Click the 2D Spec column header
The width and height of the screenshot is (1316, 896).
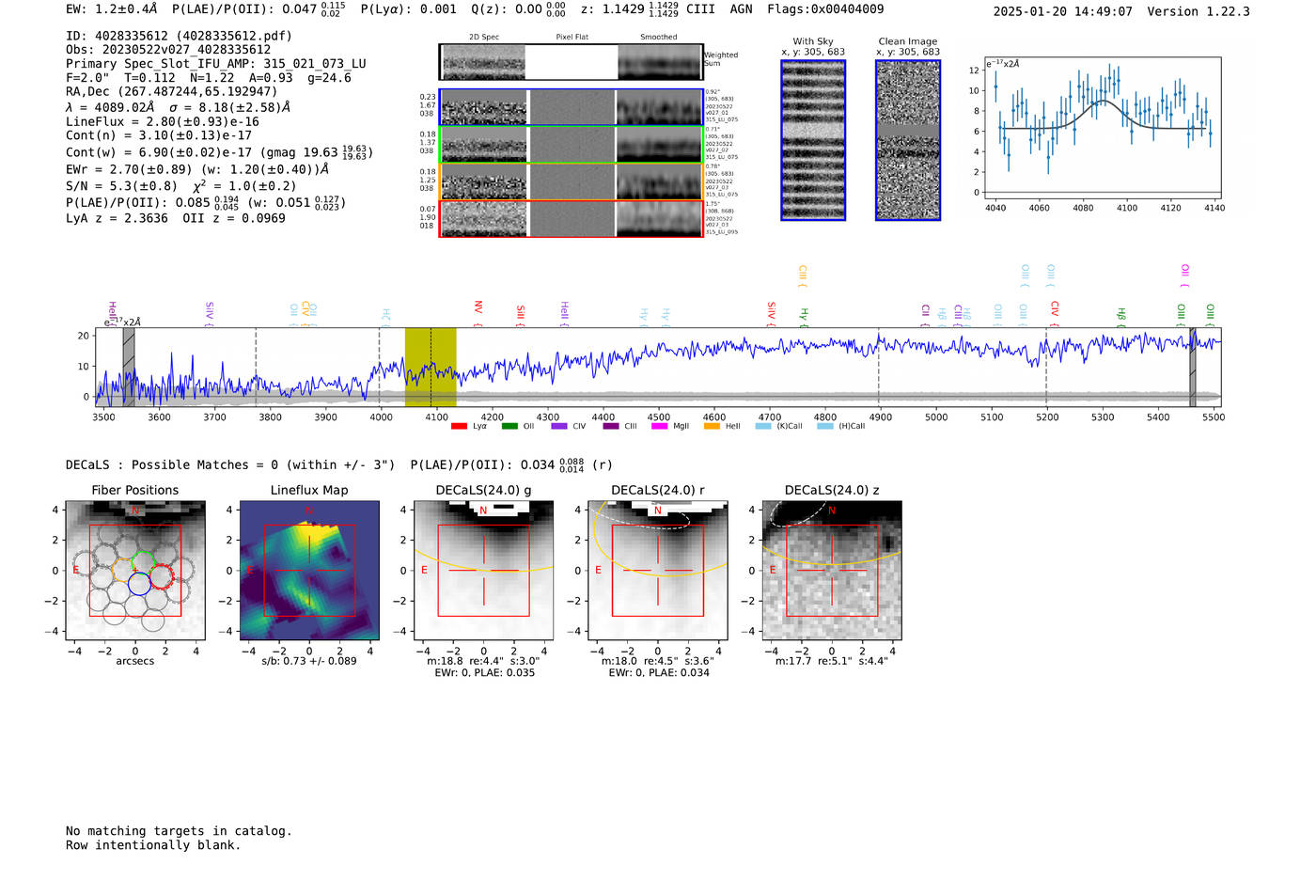tap(484, 38)
